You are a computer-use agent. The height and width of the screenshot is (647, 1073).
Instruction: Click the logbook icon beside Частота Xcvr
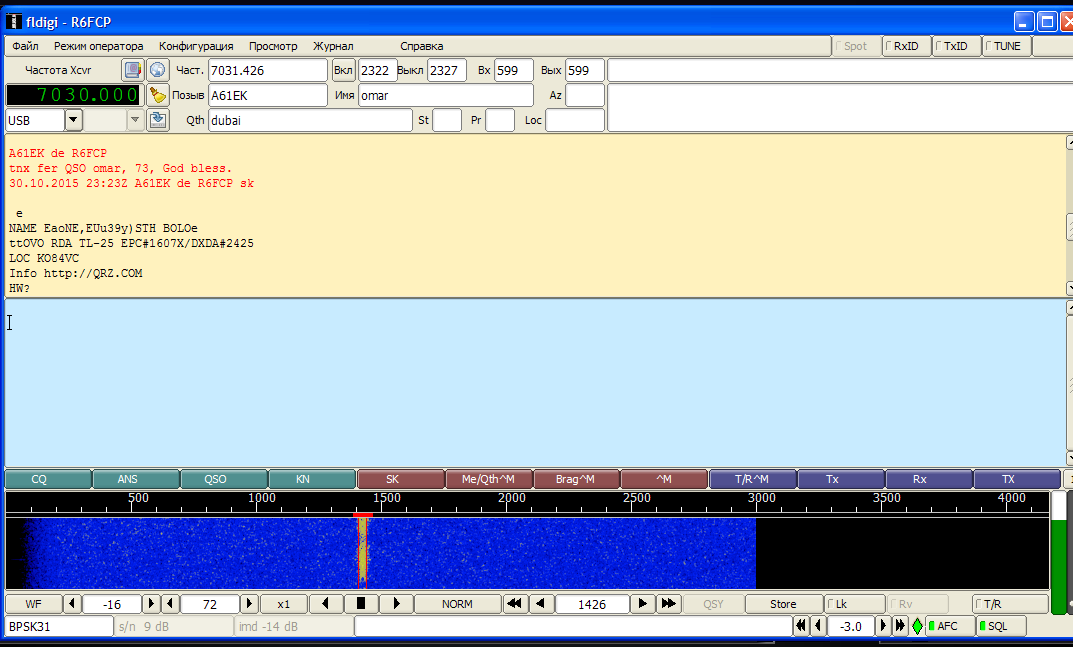(133, 70)
